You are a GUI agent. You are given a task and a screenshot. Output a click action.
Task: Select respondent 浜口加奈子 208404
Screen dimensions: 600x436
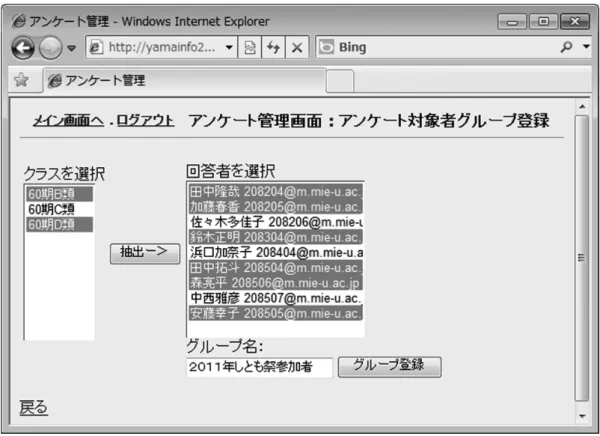275,253
